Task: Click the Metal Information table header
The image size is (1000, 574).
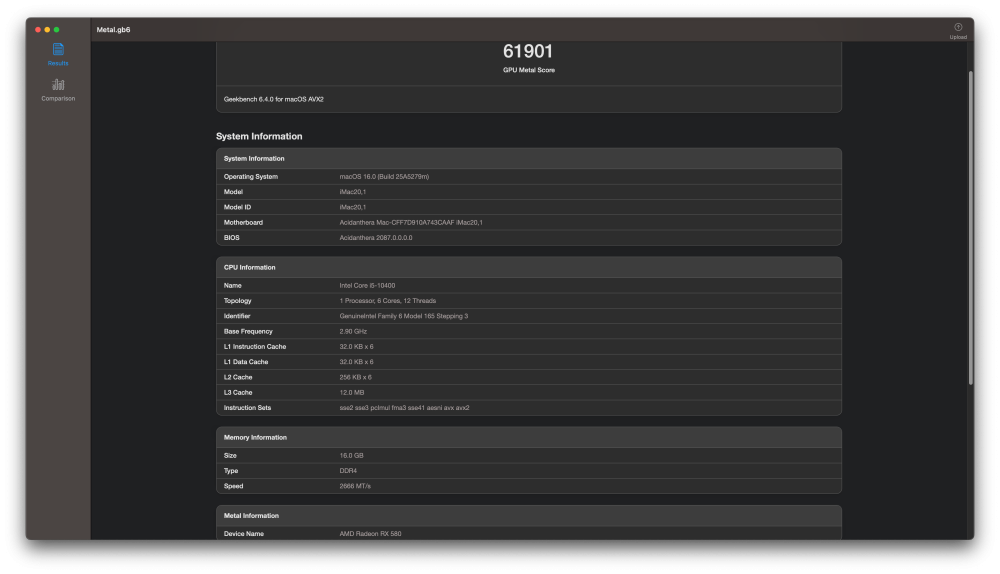Action: click(x=529, y=516)
